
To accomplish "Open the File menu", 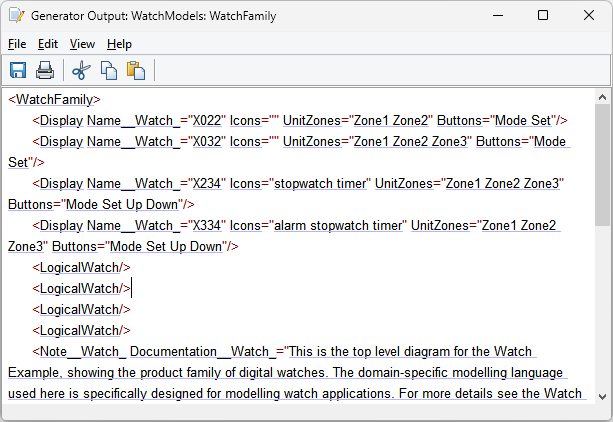I will 17,44.
